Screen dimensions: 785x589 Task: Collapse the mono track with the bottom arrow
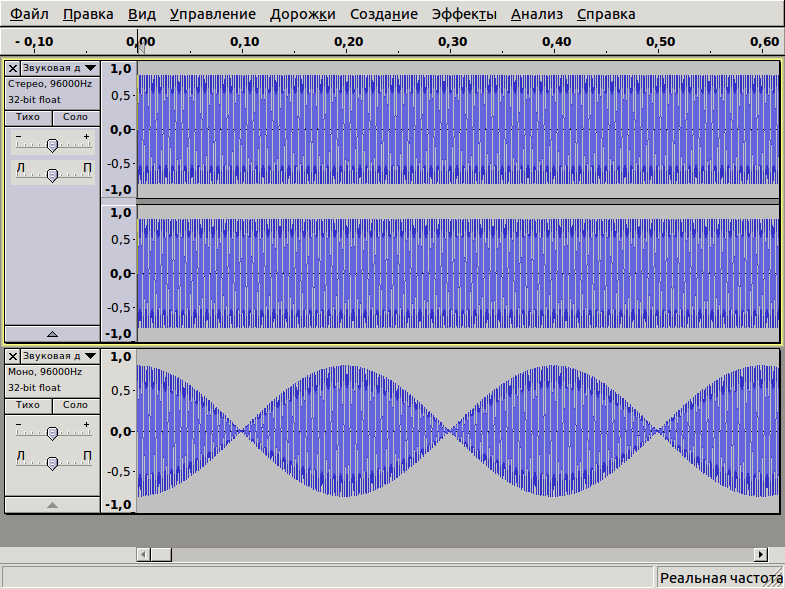point(52,505)
